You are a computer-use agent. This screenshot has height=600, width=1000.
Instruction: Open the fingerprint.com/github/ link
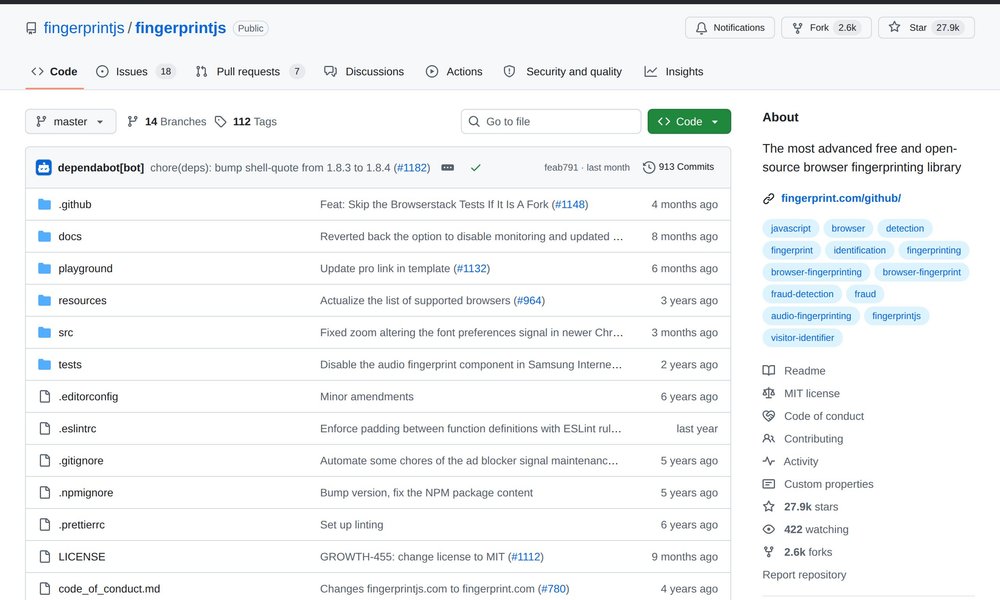click(x=841, y=198)
